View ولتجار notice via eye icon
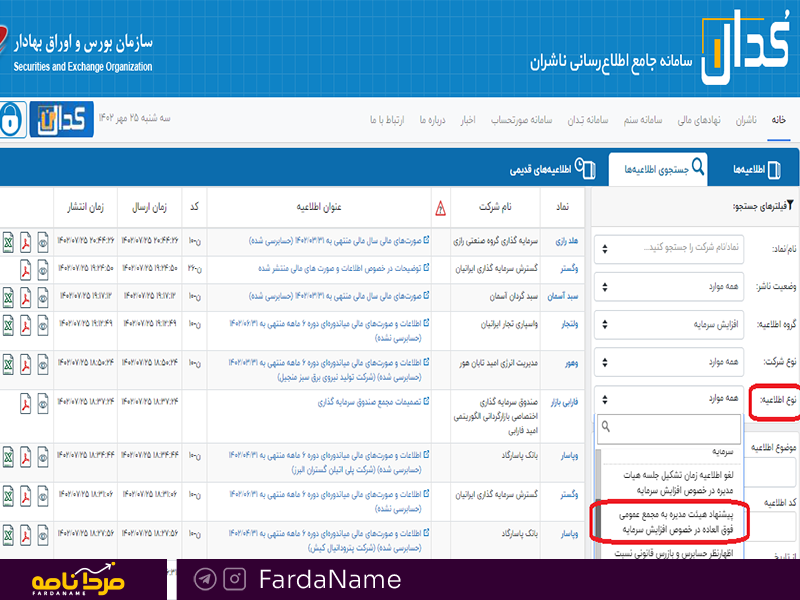The height and width of the screenshot is (600, 800). pos(43,326)
